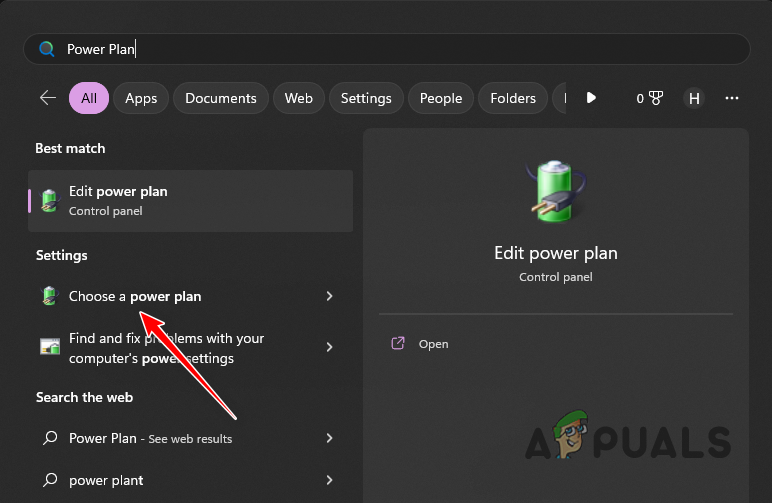Switch to the Settings filter tab

click(366, 98)
